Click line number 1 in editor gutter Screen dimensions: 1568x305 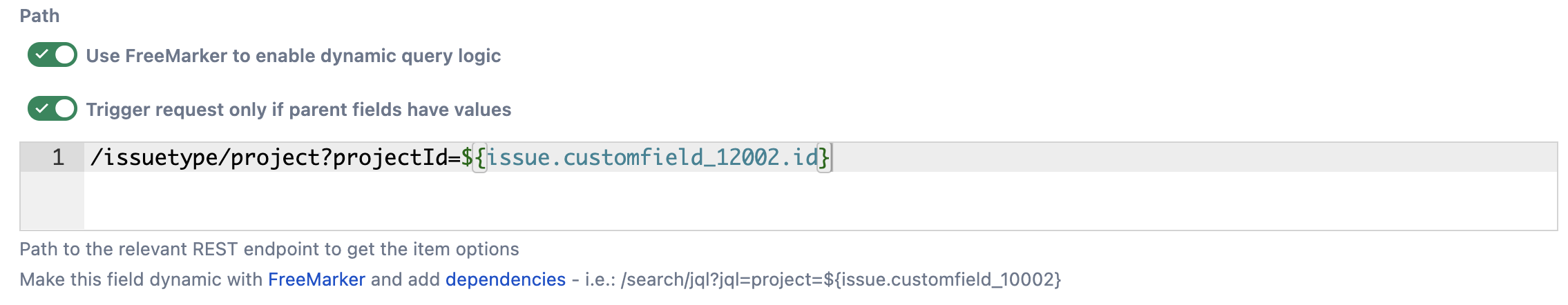[58, 157]
